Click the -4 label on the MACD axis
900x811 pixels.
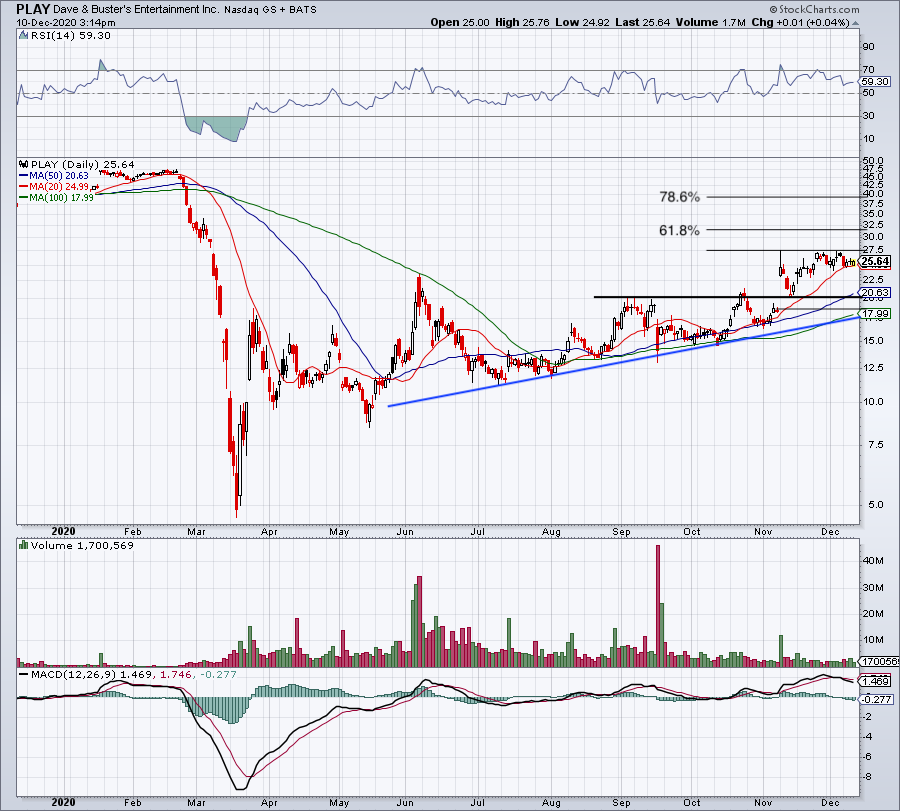point(867,736)
